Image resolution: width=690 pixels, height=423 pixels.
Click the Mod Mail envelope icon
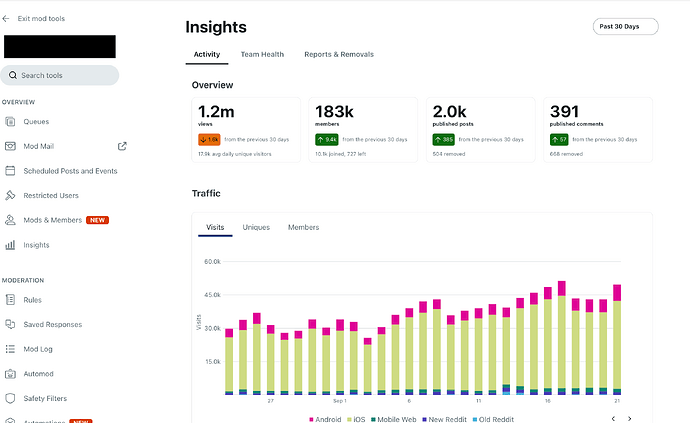11,146
